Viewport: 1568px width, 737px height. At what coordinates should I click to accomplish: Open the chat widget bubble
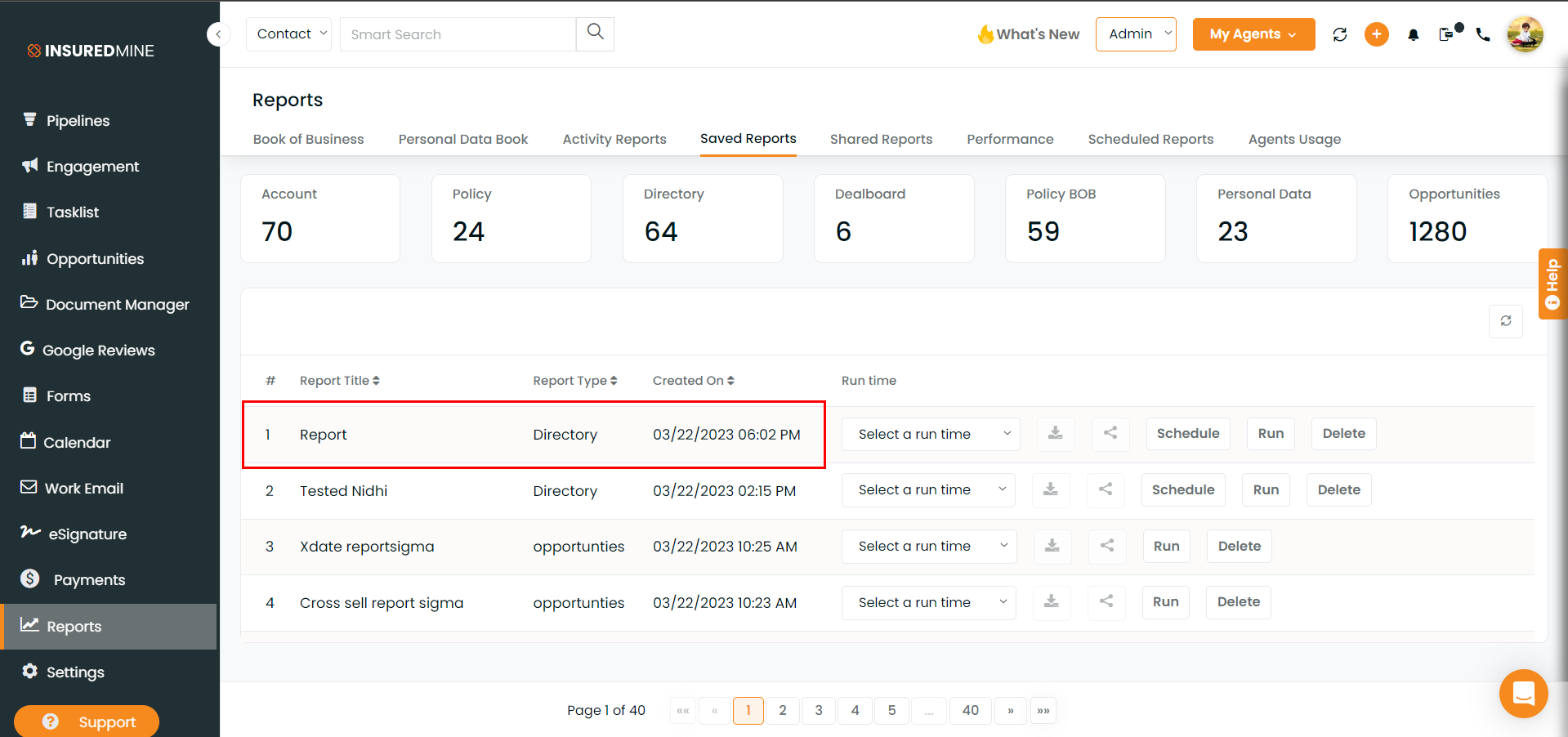1523,694
